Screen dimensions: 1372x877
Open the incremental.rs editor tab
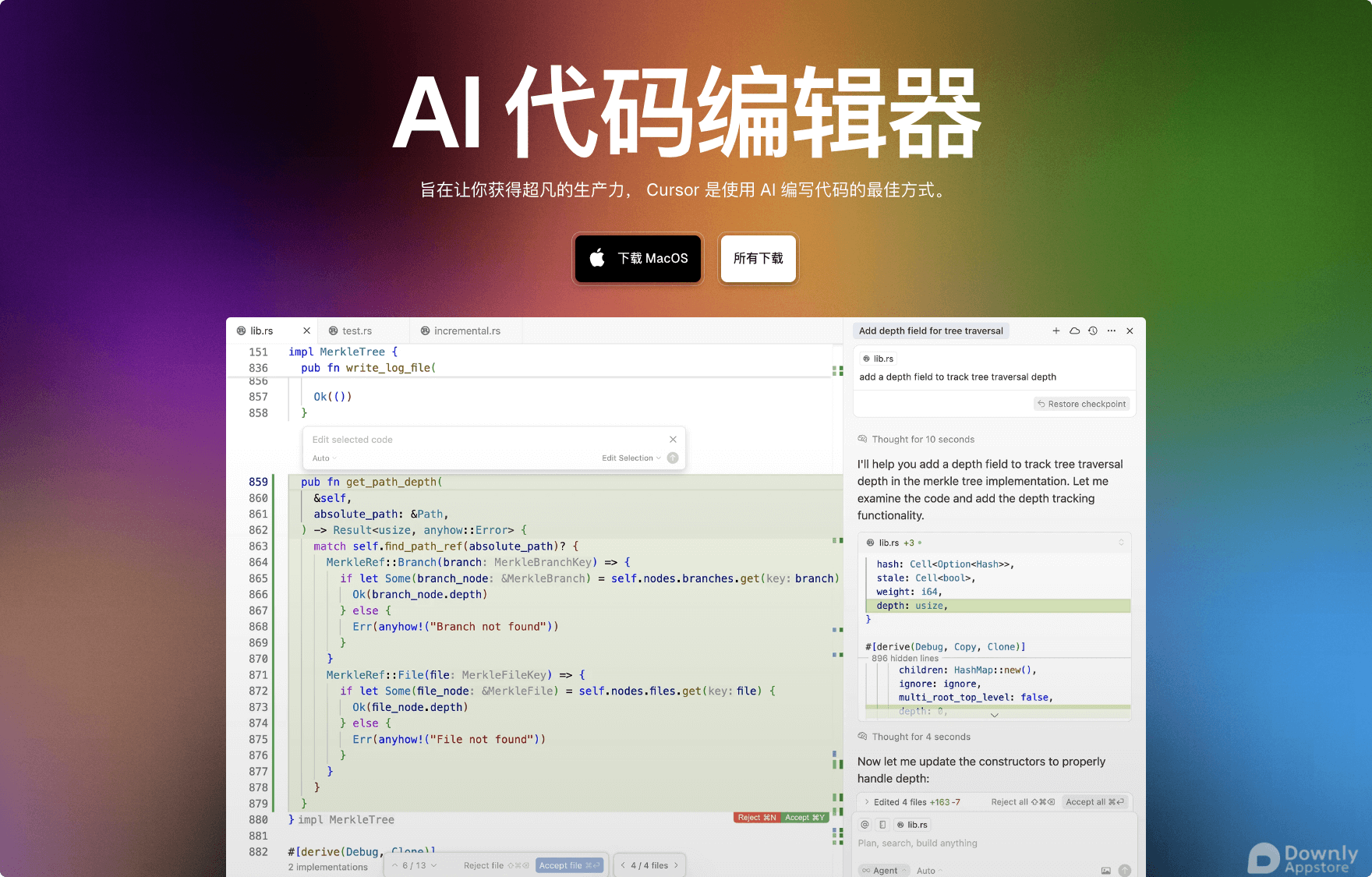click(467, 331)
